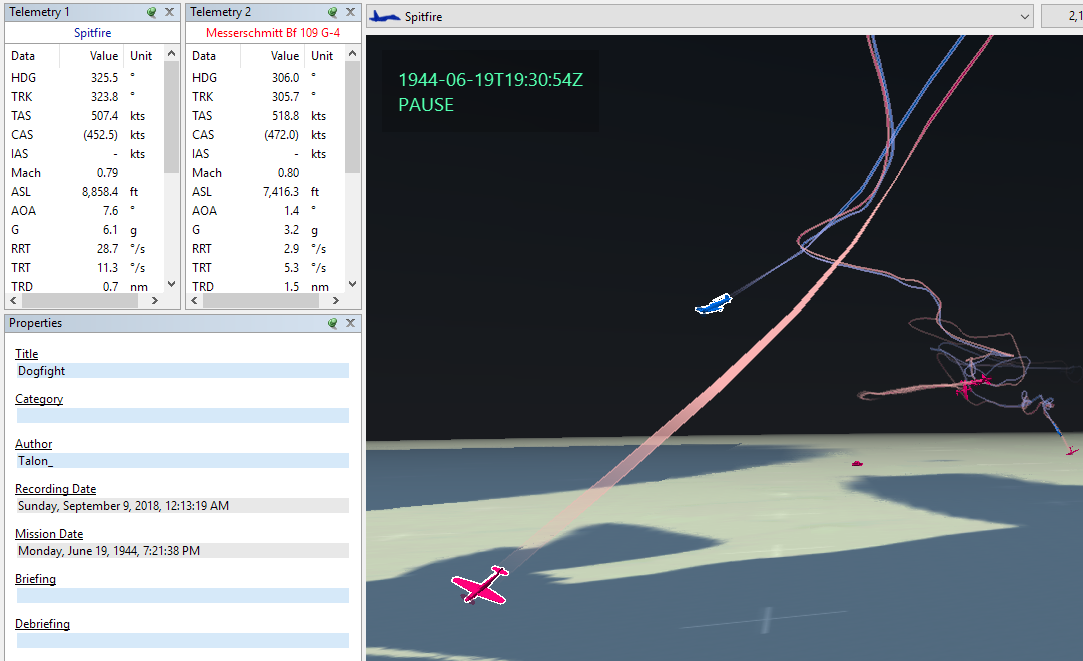Image resolution: width=1083 pixels, height=661 pixels.
Task: Click the Telemetry 1 panel title bar
Action: [93, 12]
